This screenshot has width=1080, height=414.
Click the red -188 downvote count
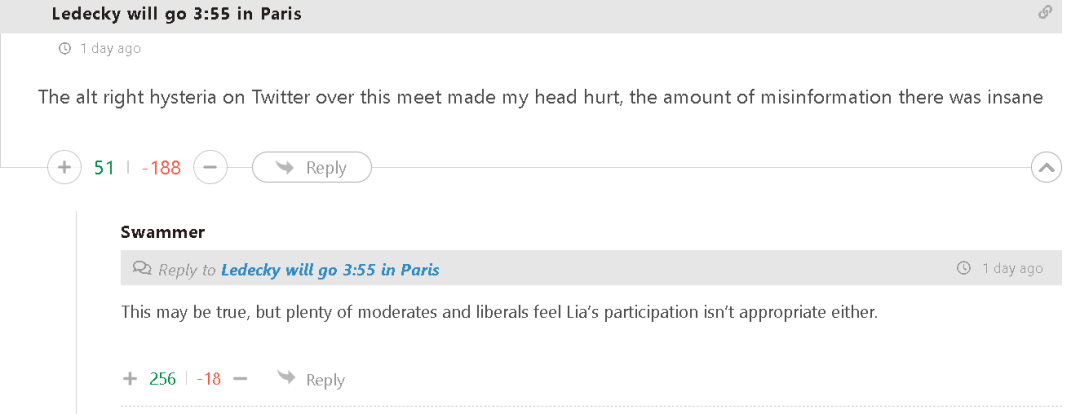point(161,167)
